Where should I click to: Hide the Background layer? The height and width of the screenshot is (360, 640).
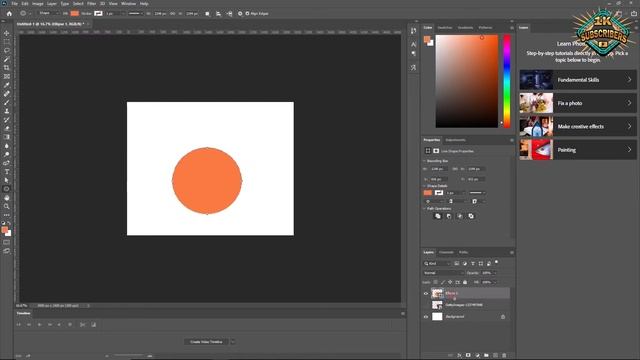(426, 317)
